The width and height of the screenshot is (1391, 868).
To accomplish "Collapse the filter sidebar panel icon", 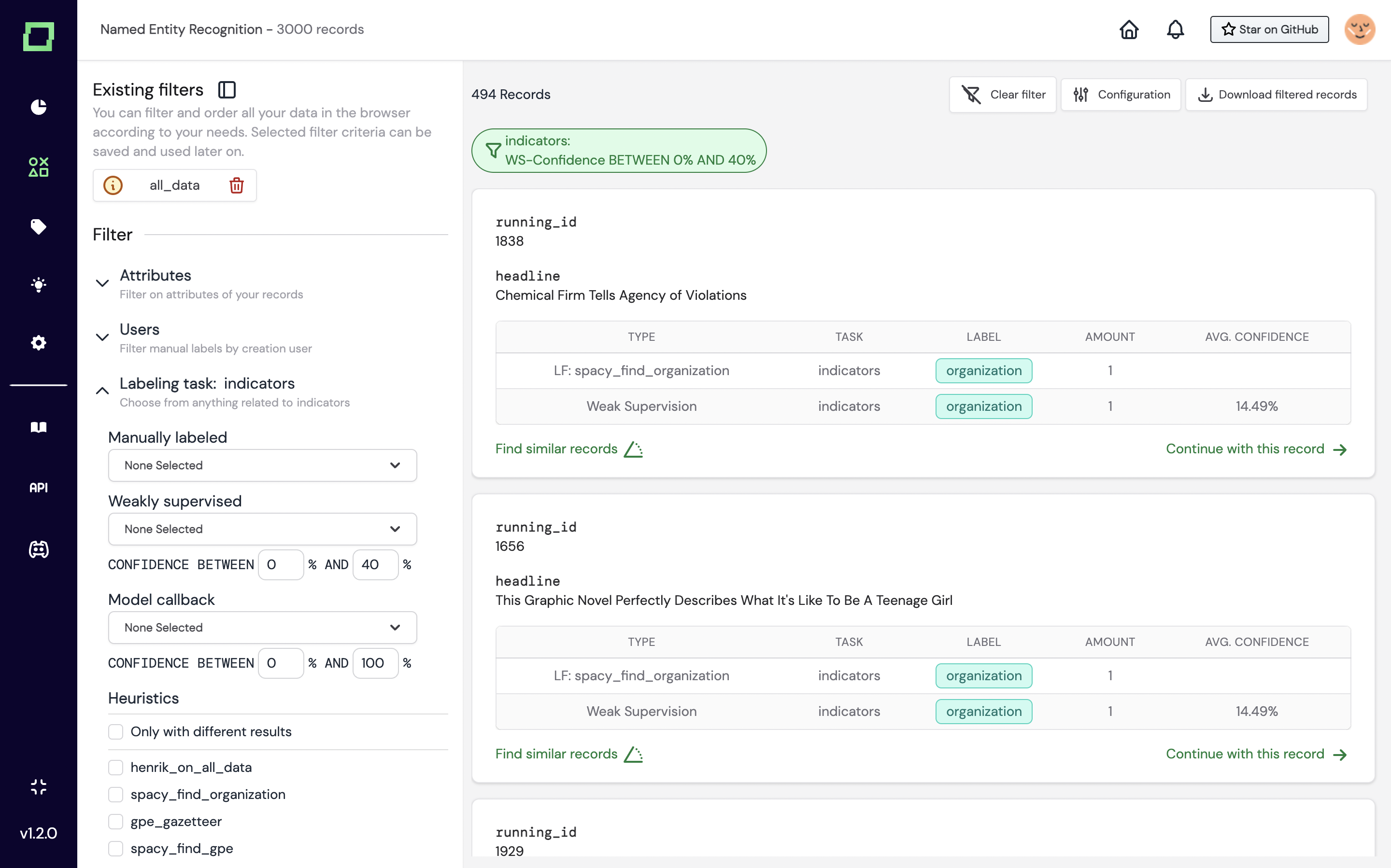I will (x=227, y=90).
